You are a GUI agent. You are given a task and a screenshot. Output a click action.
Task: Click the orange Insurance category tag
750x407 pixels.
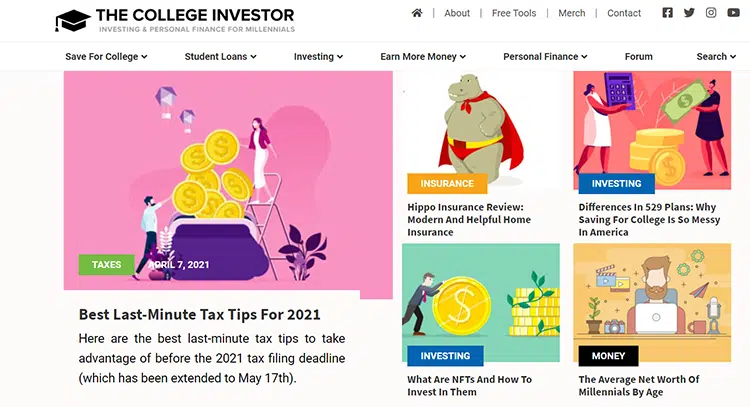click(447, 184)
